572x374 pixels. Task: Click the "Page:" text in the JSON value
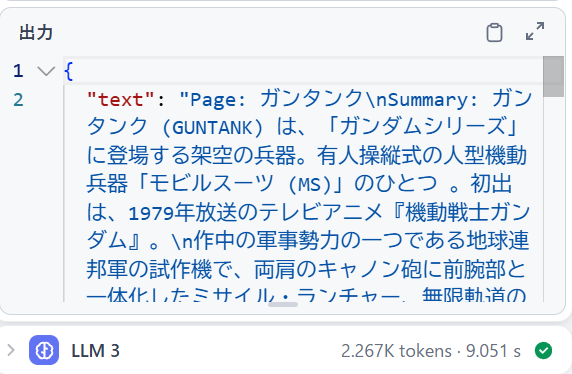pyautogui.click(x=218, y=100)
